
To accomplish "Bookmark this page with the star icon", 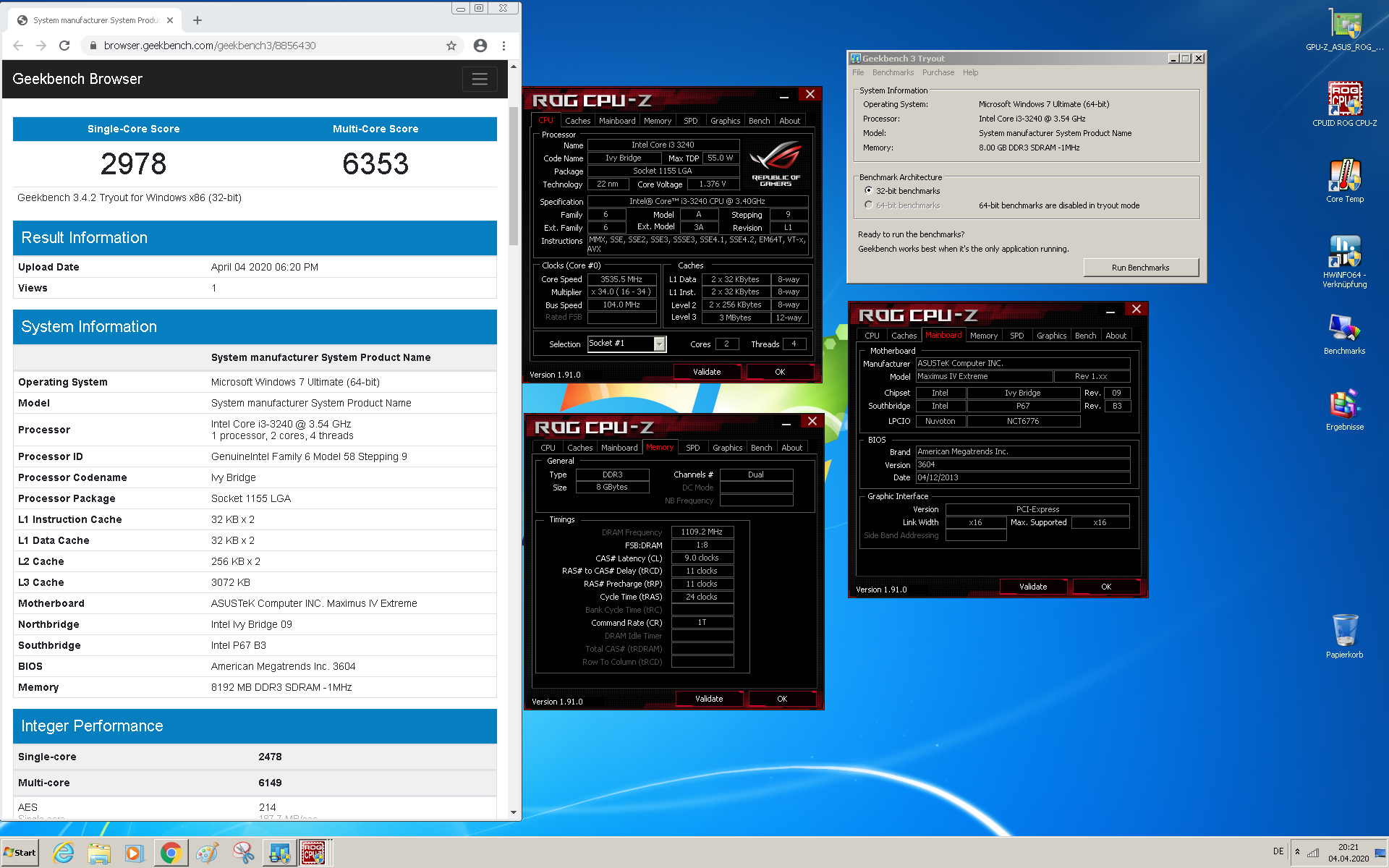I will (451, 46).
